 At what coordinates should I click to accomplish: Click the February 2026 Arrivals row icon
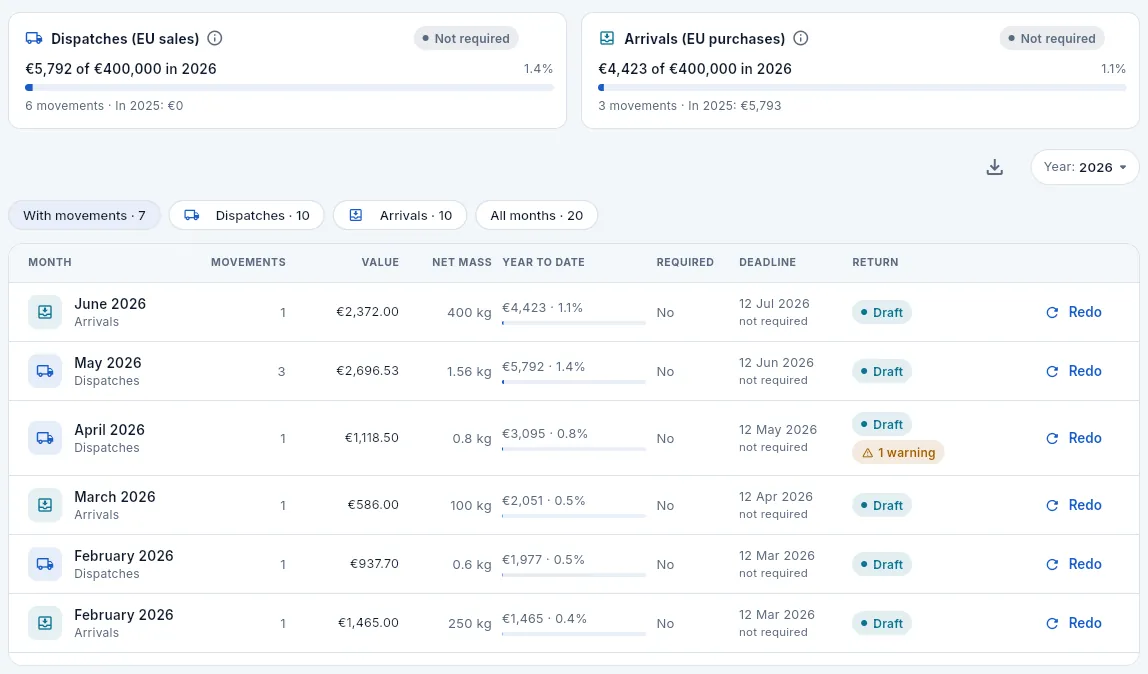point(45,624)
